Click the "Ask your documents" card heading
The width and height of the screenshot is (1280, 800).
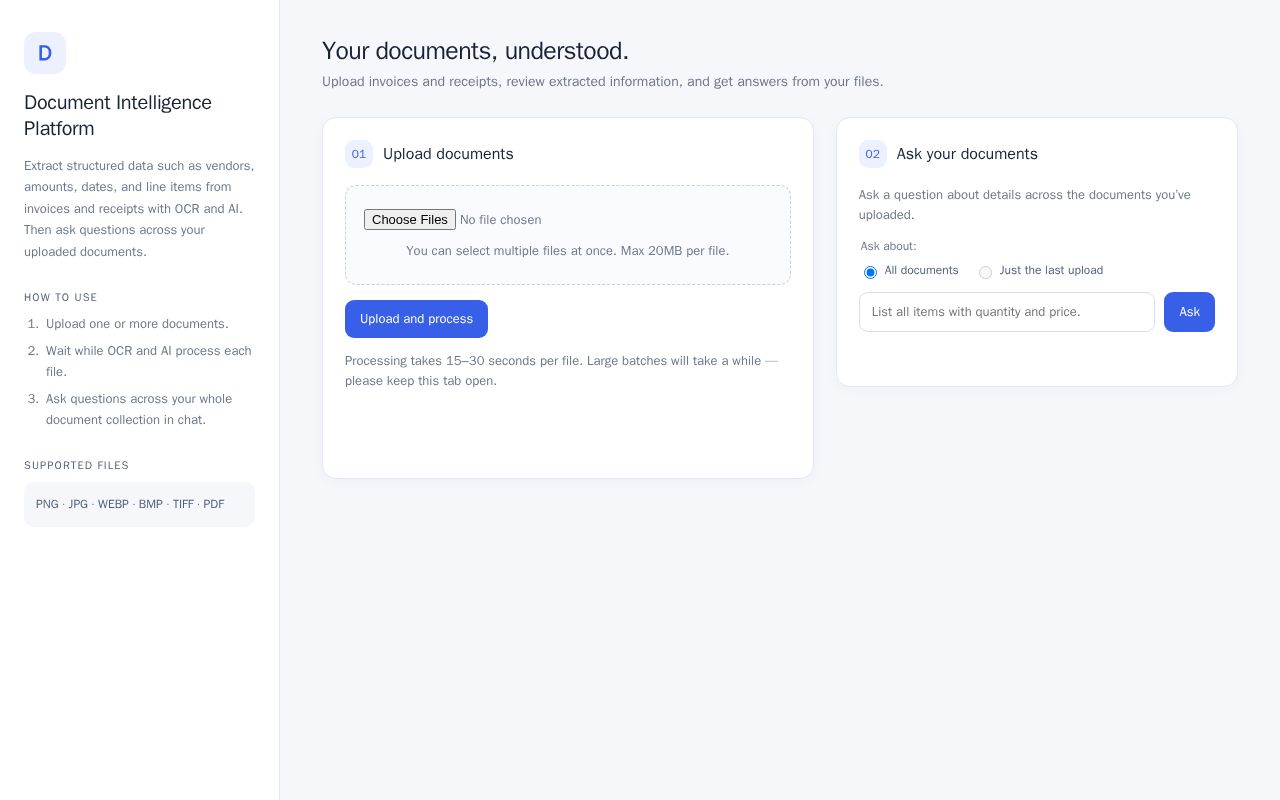pos(967,154)
